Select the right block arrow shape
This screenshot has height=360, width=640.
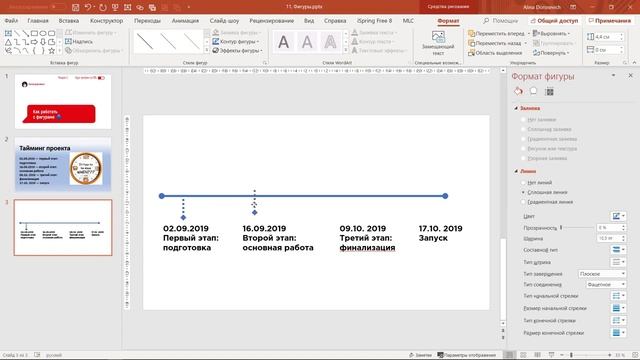(x=35, y=42)
